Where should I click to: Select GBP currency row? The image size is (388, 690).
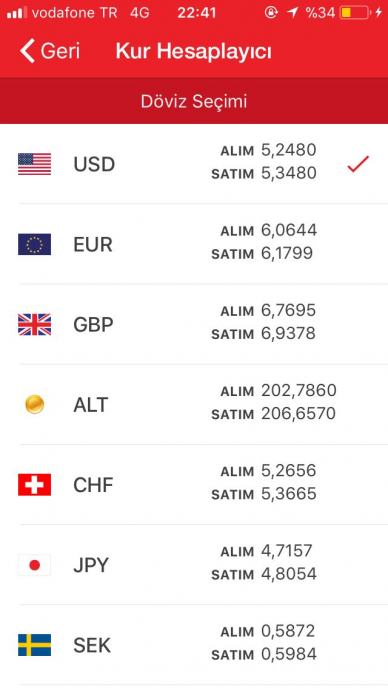[194, 324]
